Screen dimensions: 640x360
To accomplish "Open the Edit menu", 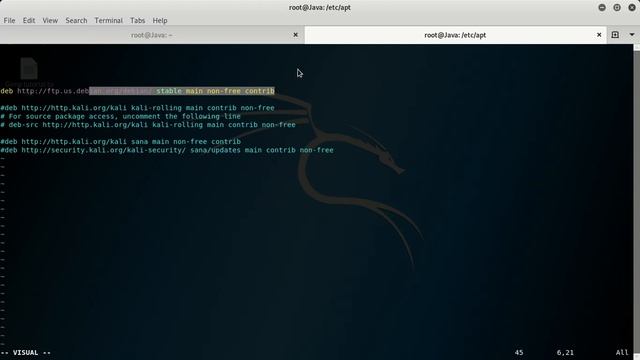I will tap(29, 20).
